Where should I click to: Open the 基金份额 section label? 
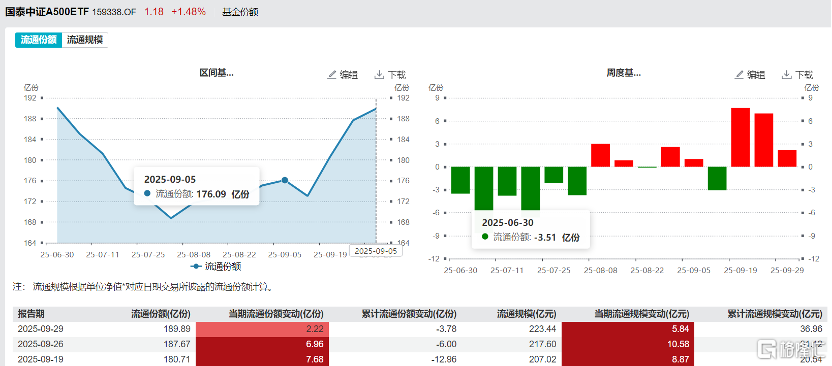pos(240,11)
